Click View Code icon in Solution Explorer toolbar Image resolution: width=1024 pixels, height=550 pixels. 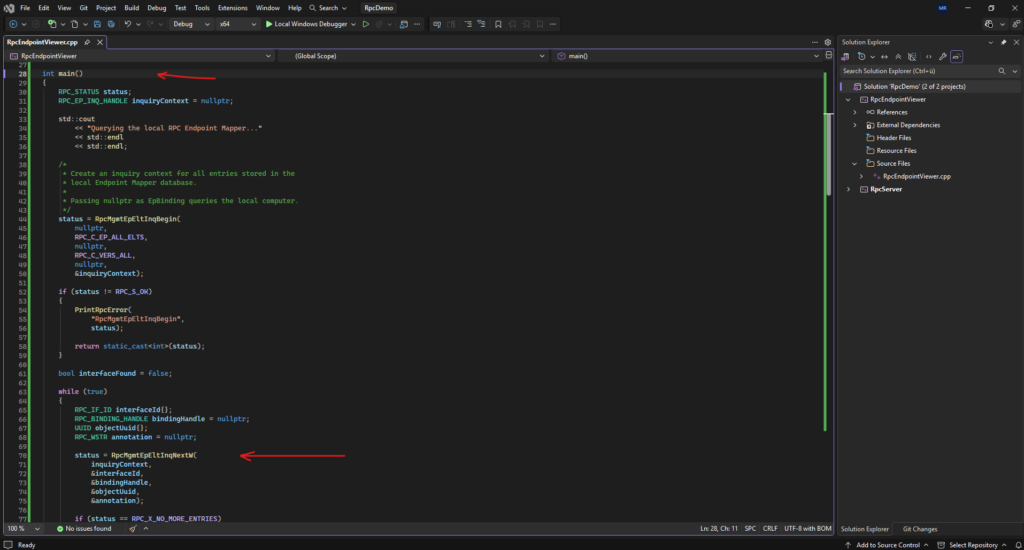(929, 57)
